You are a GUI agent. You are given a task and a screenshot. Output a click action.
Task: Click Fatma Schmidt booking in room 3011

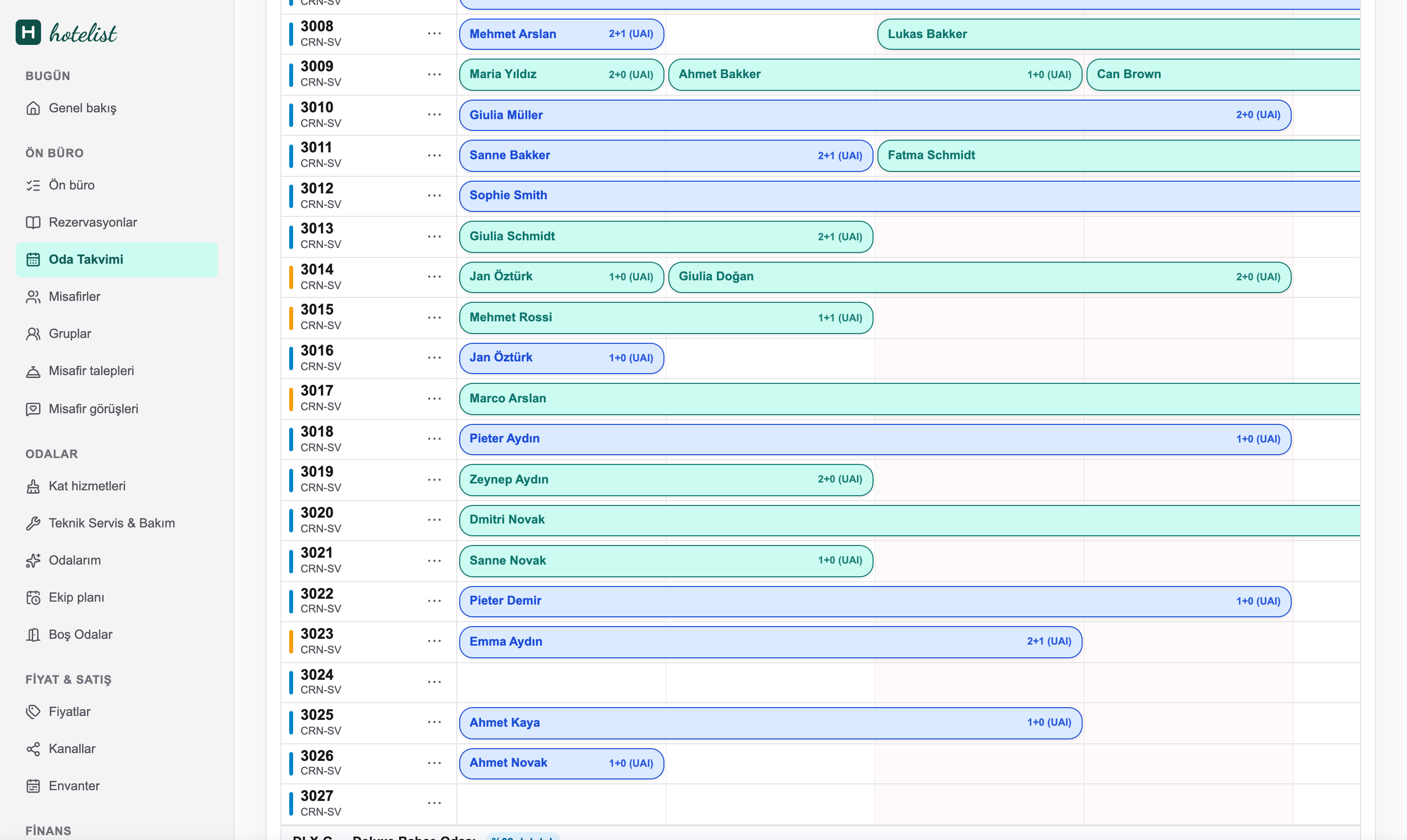(1119, 155)
